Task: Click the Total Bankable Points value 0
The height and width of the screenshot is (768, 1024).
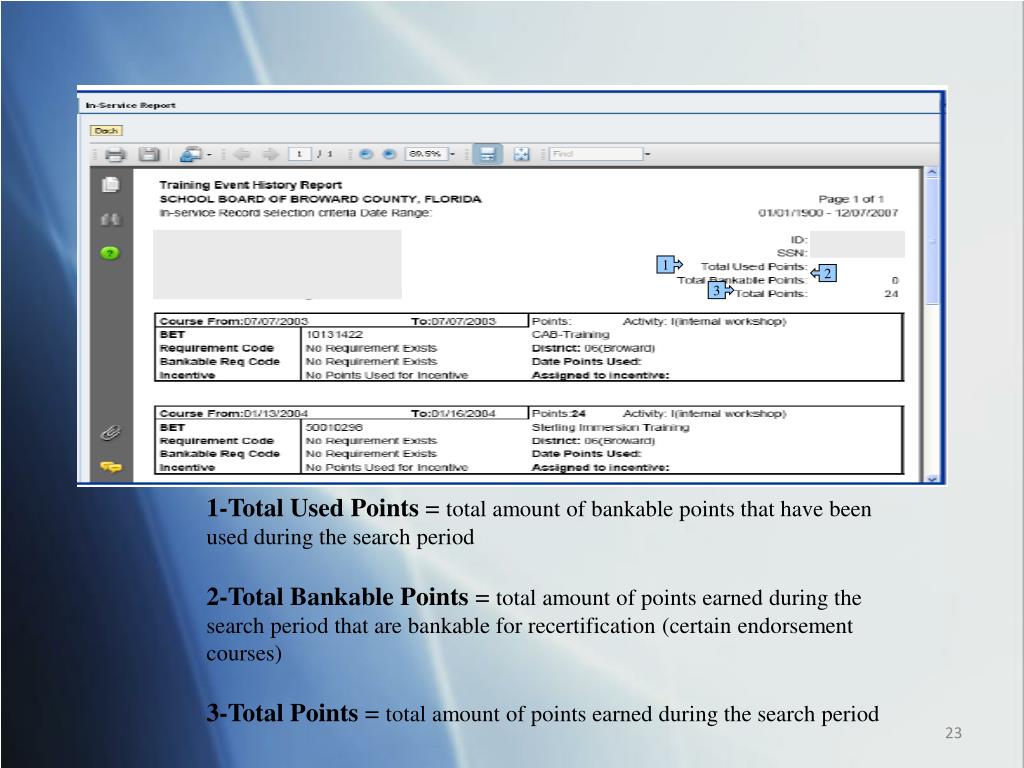Action: point(895,280)
